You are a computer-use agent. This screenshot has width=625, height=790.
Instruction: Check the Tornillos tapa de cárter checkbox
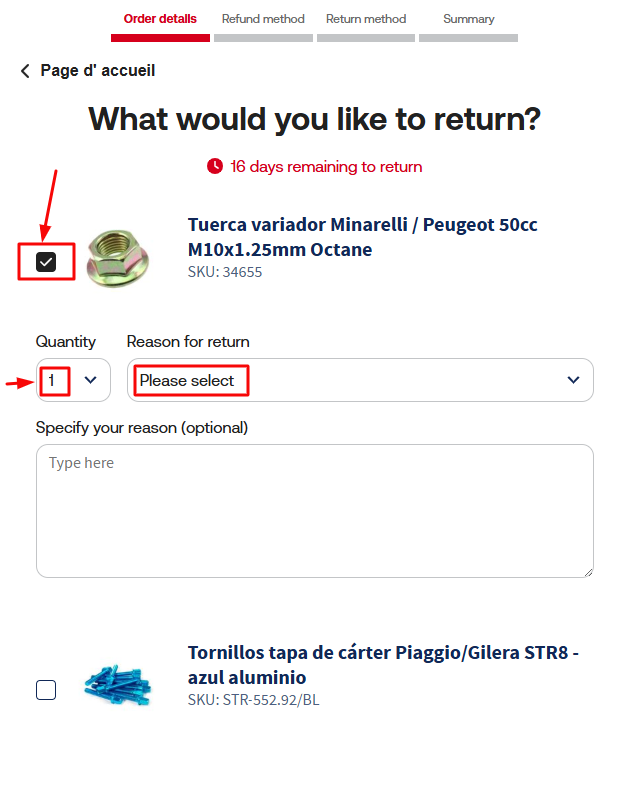[46, 689]
